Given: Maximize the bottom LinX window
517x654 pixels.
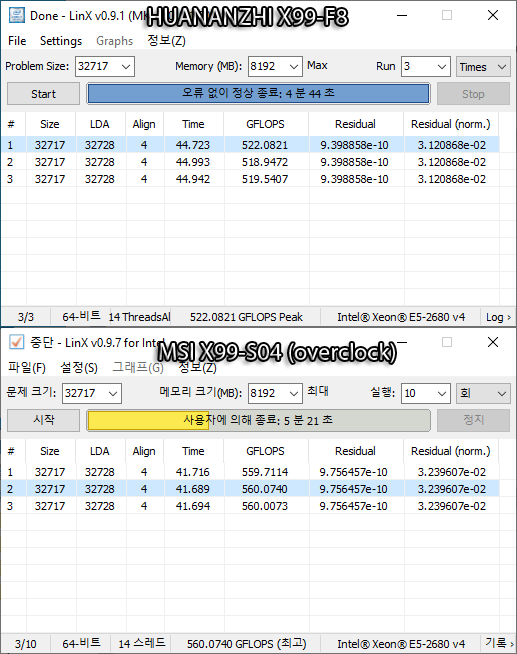Looking at the screenshot, I should click(x=447, y=342).
